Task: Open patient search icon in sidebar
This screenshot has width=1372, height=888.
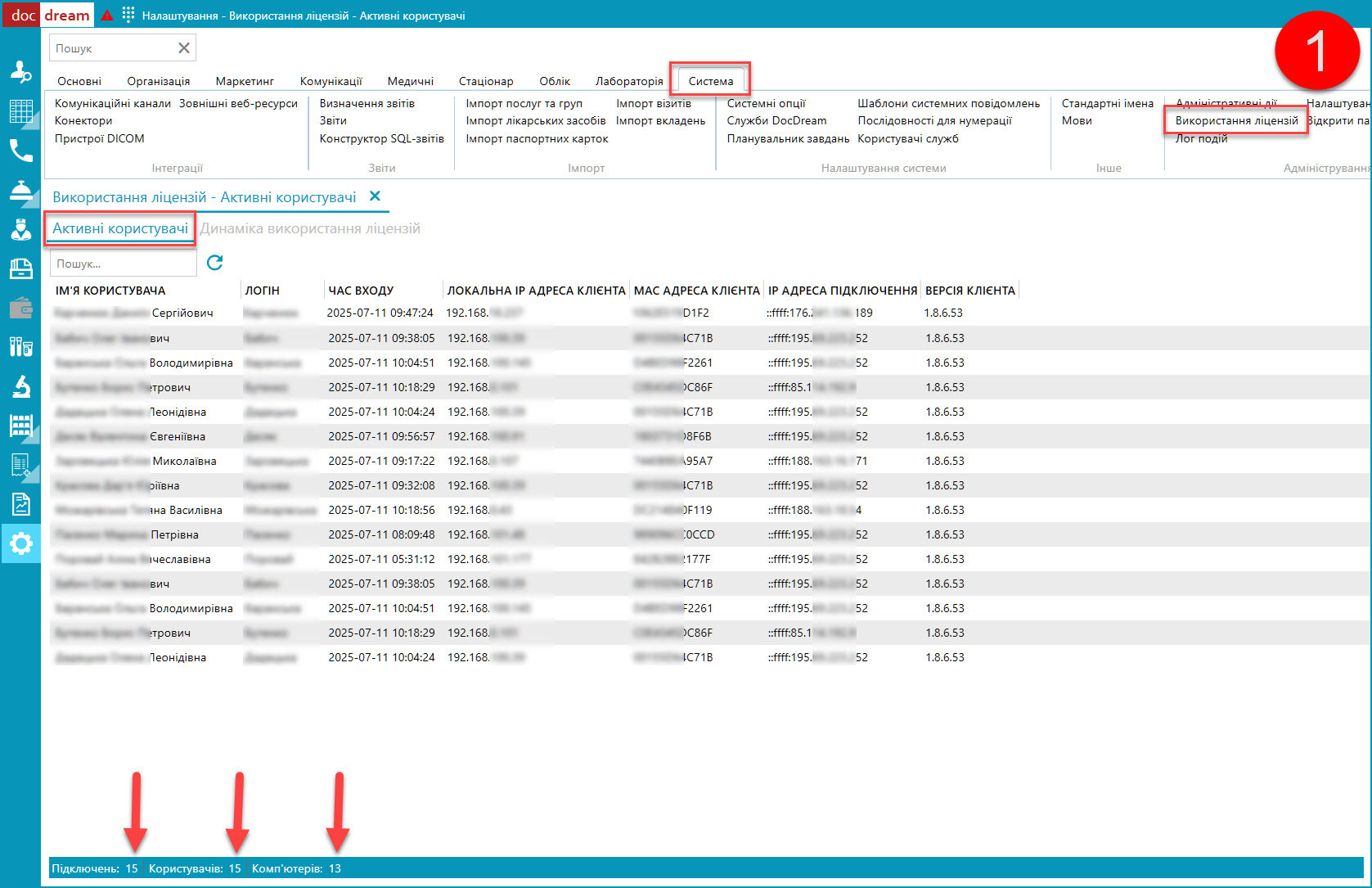Action: tap(20, 71)
